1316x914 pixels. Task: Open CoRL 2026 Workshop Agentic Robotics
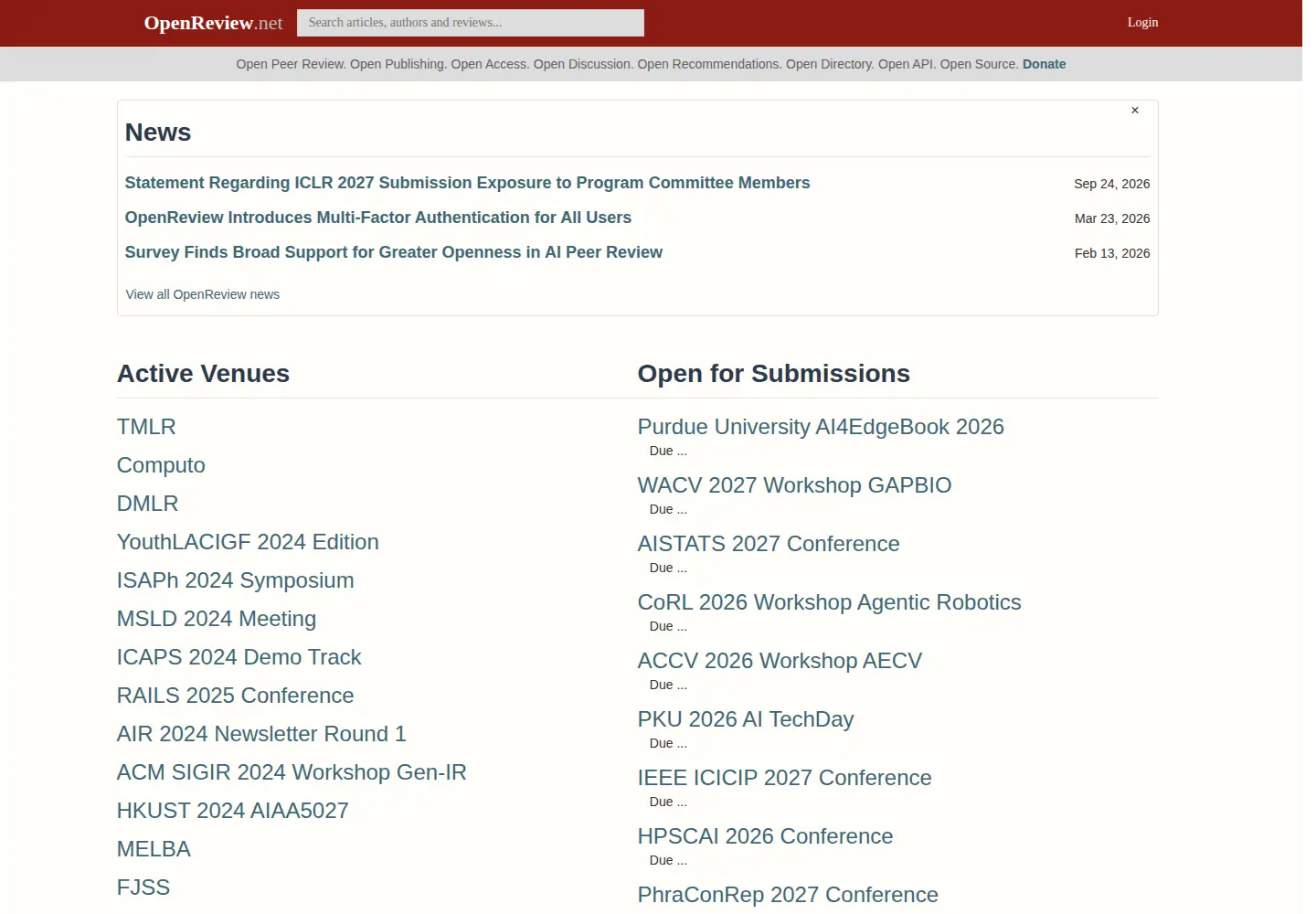pos(829,602)
